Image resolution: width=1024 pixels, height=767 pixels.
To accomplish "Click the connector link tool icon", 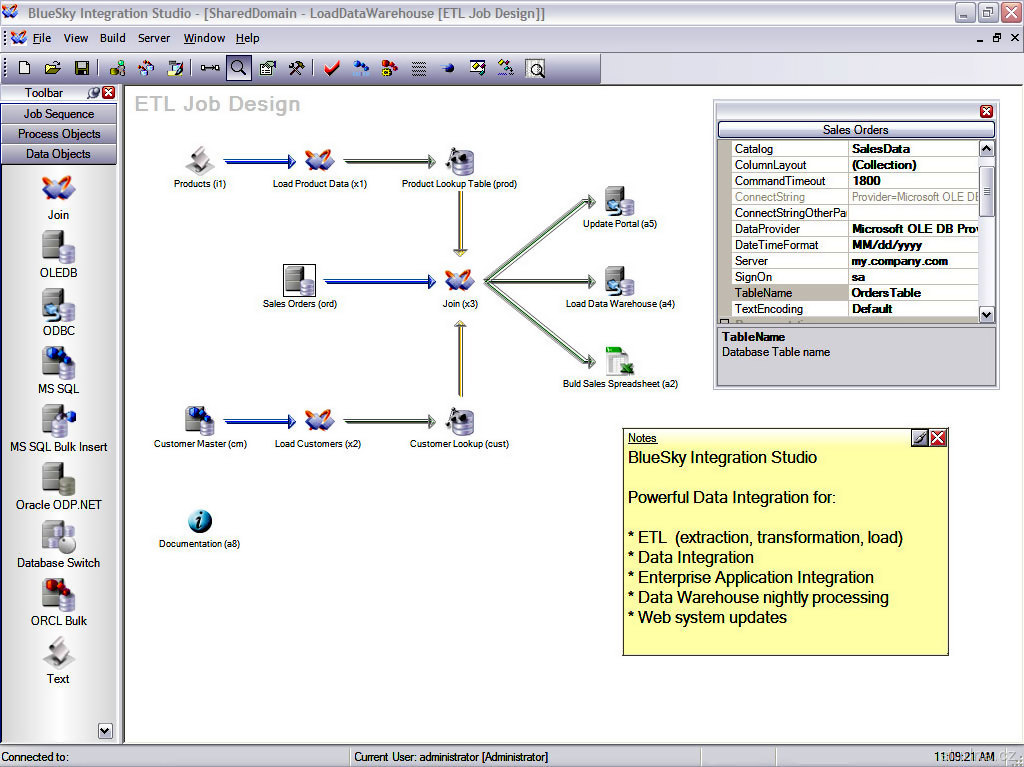I will tap(210, 68).
